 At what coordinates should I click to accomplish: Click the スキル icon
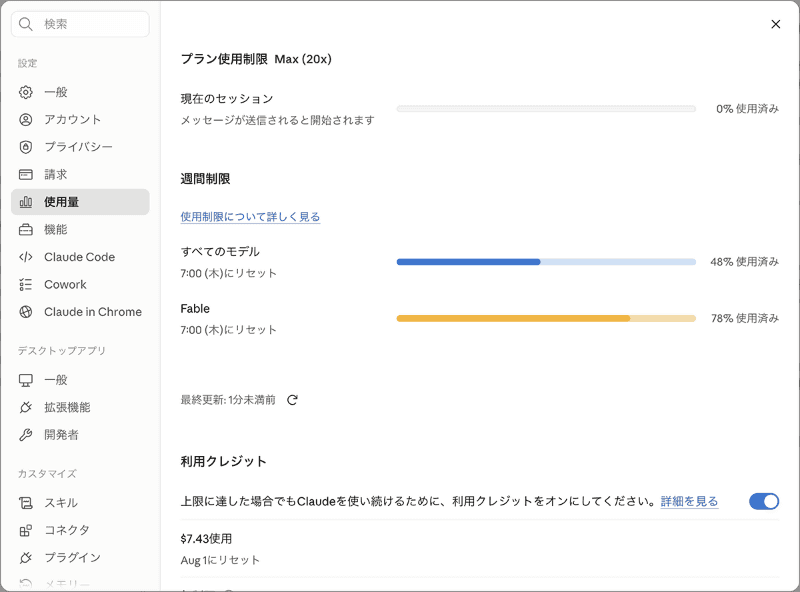tap(26, 503)
